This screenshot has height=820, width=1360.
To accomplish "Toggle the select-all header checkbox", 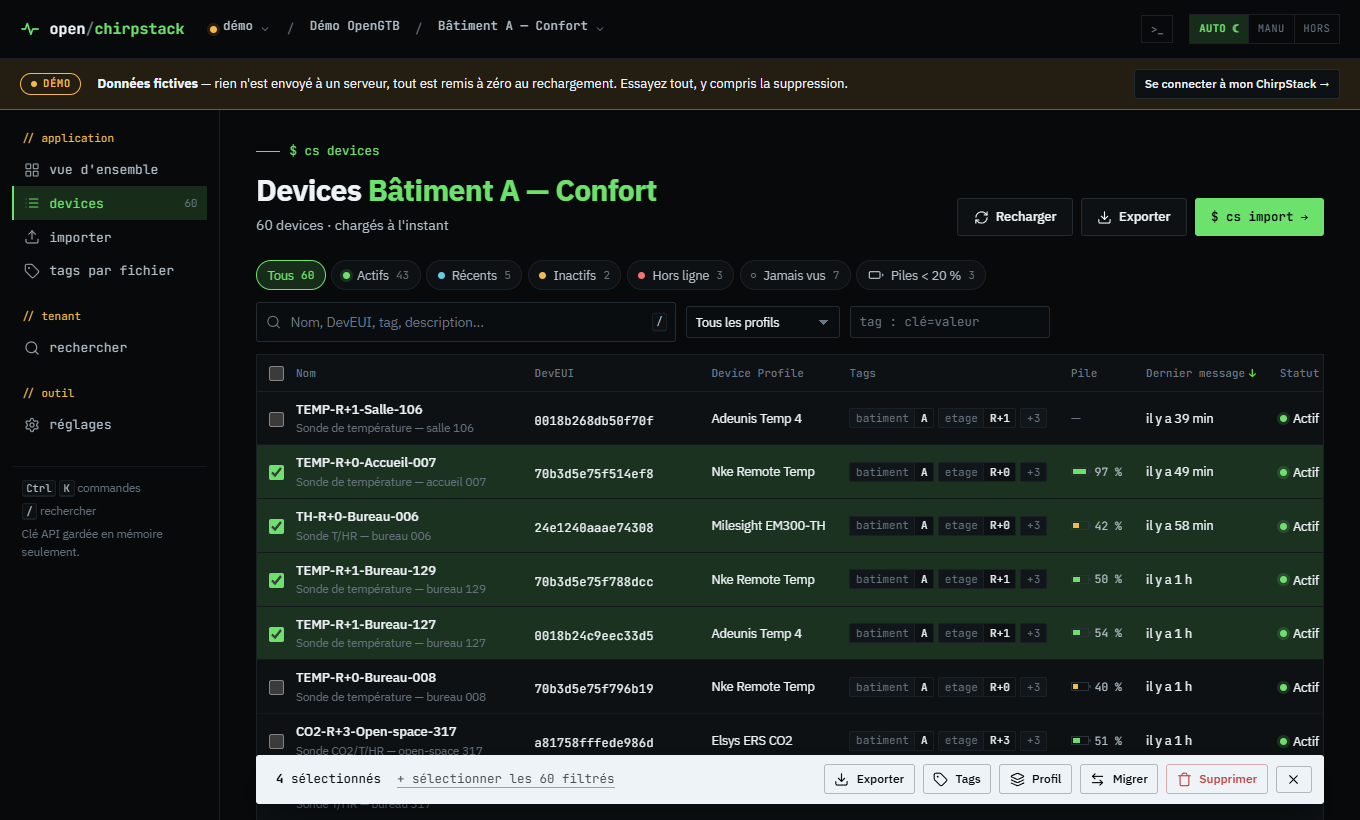I will [x=276, y=374].
